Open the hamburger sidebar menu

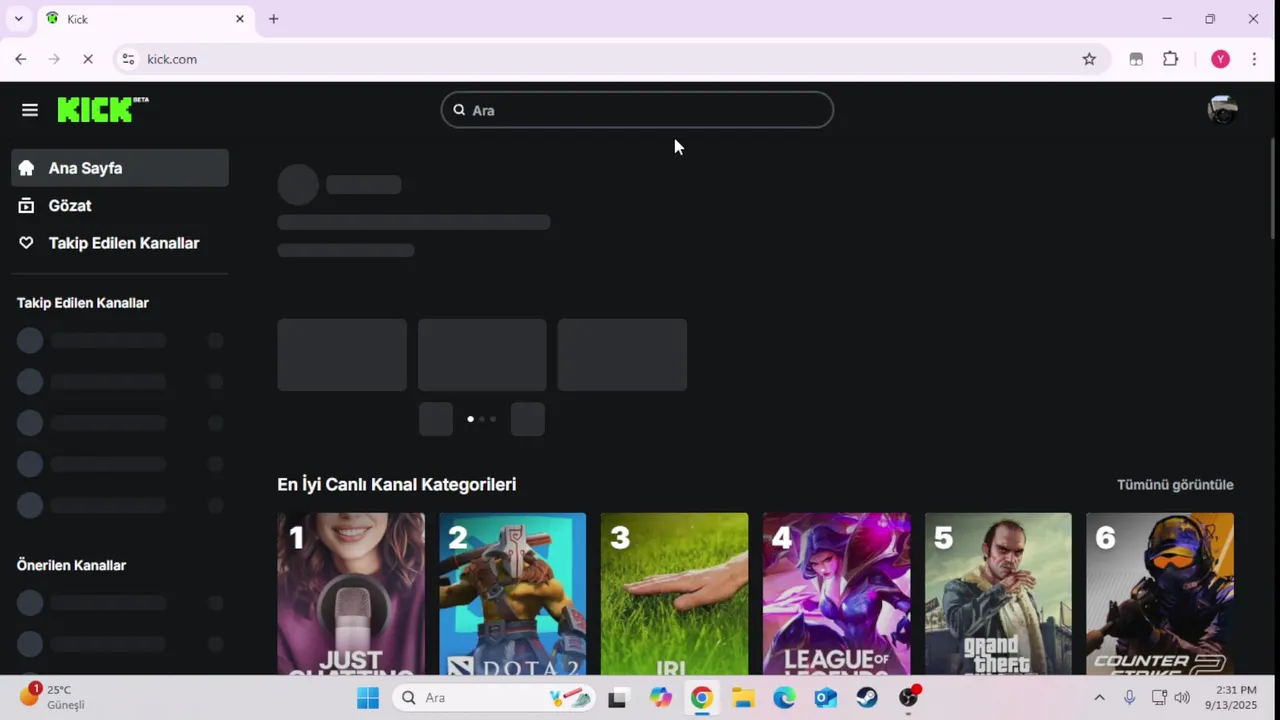[30, 110]
